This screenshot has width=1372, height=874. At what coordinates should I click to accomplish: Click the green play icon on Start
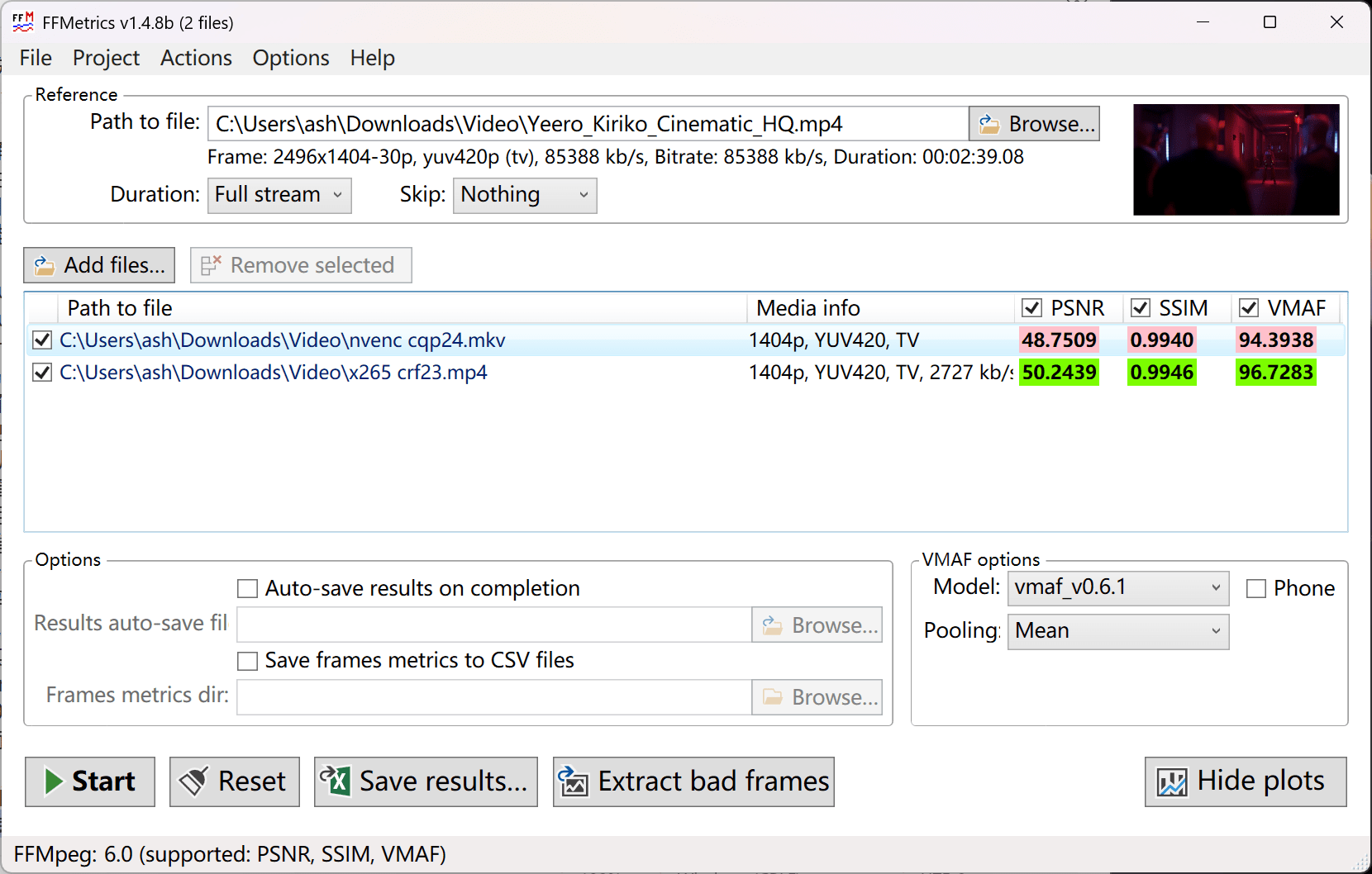[x=54, y=781]
